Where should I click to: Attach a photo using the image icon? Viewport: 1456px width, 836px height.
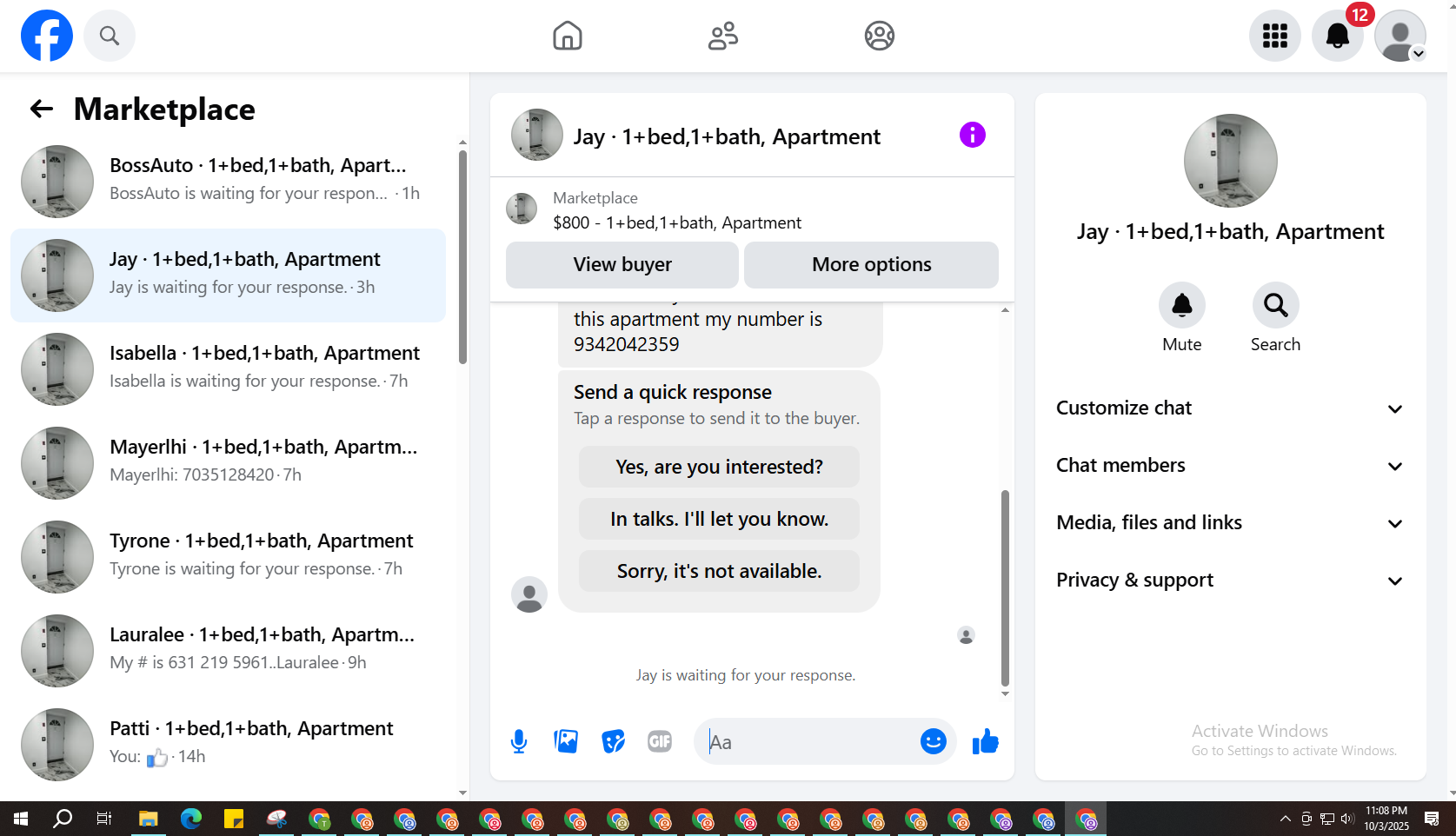pyautogui.click(x=566, y=741)
